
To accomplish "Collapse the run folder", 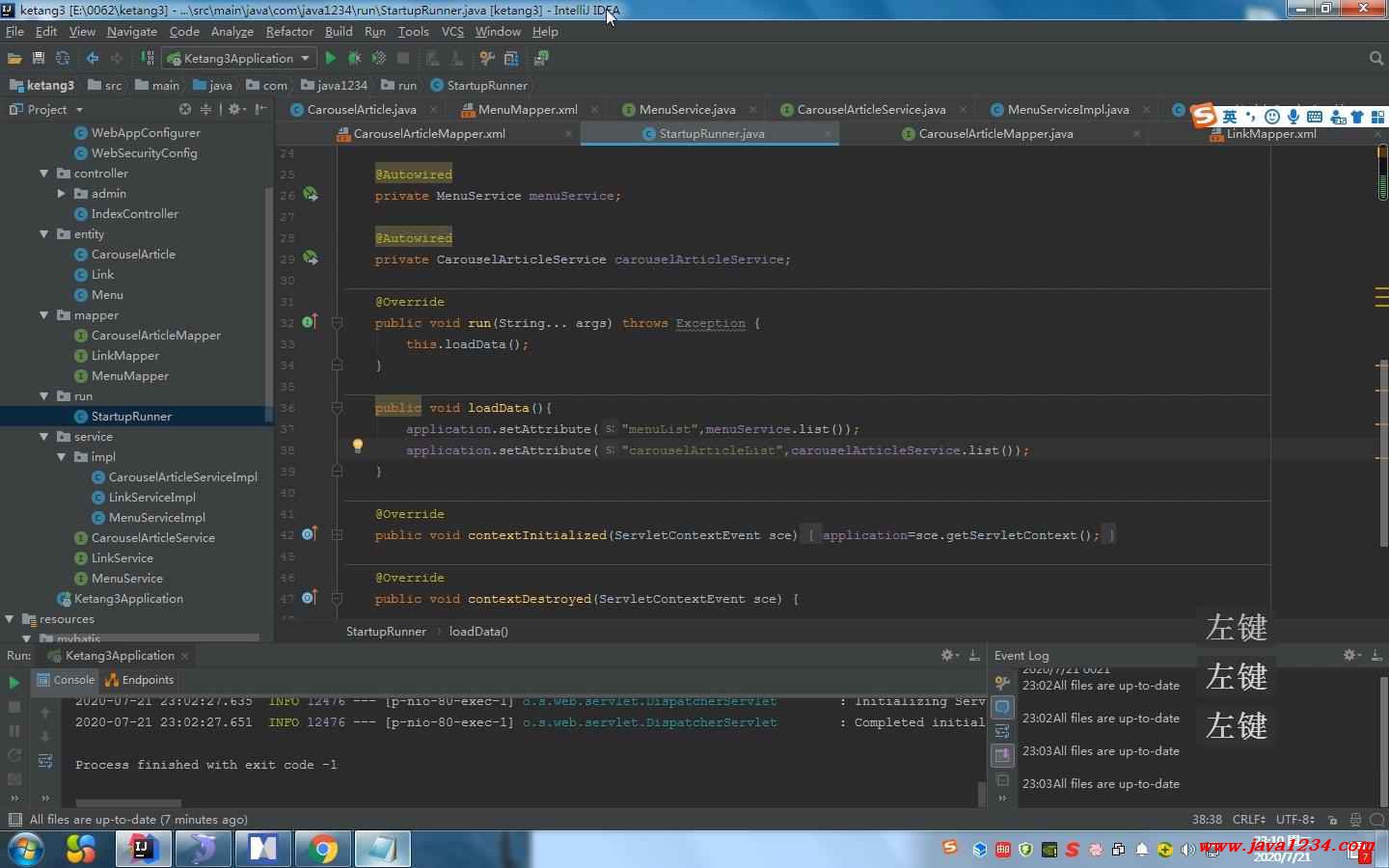I will coord(44,396).
